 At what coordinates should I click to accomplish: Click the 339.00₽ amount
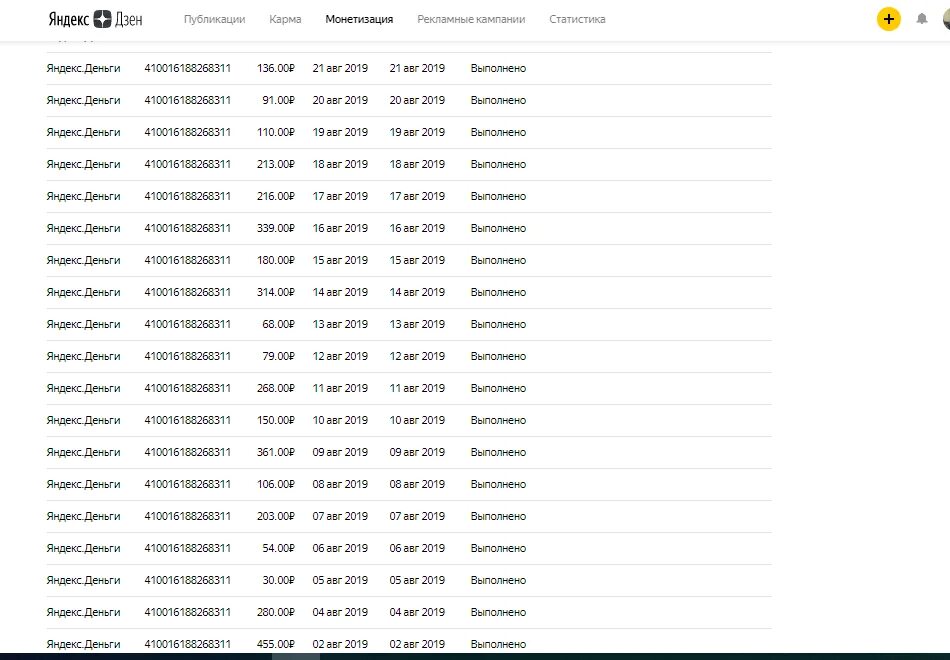pos(276,228)
